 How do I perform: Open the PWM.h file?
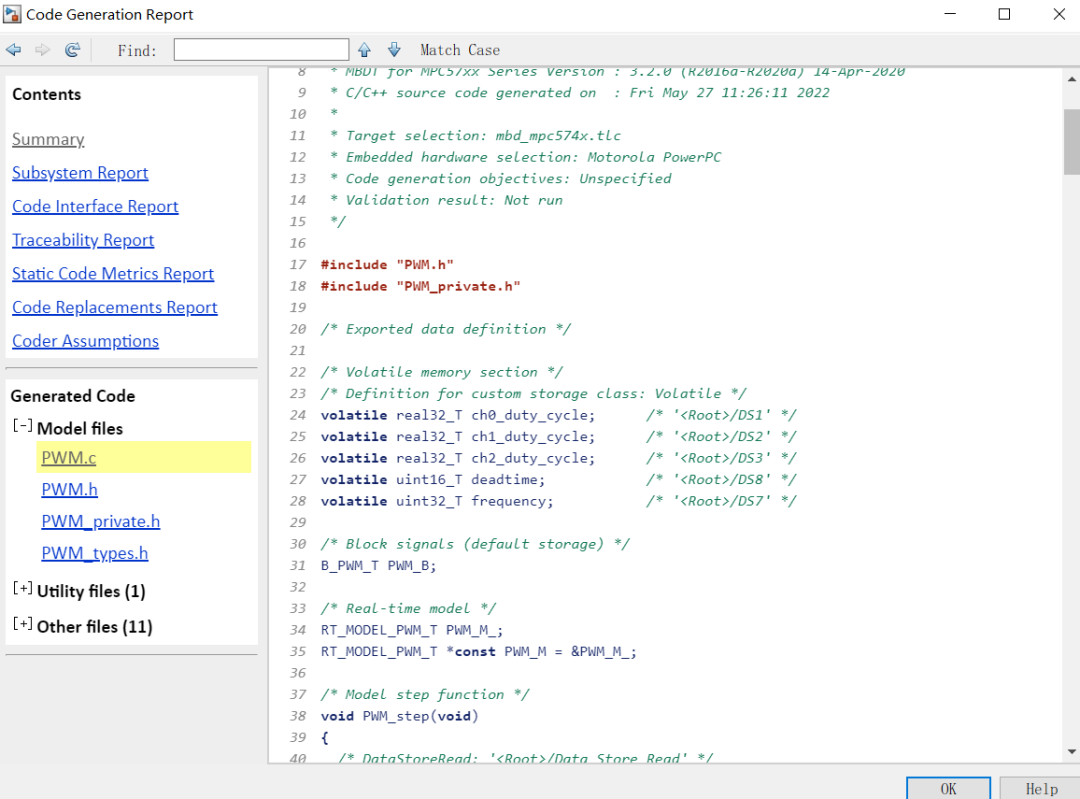70,490
